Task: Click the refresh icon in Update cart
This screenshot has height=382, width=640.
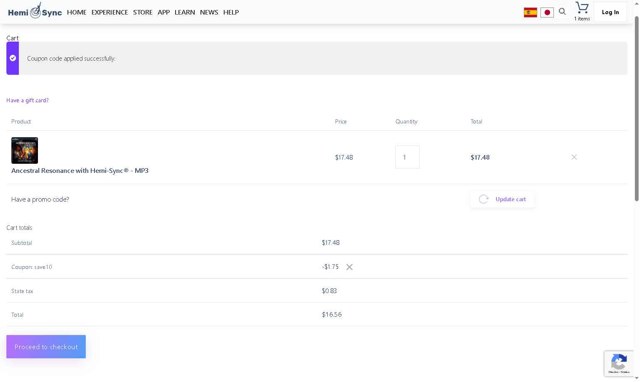Action: pos(483,199)
